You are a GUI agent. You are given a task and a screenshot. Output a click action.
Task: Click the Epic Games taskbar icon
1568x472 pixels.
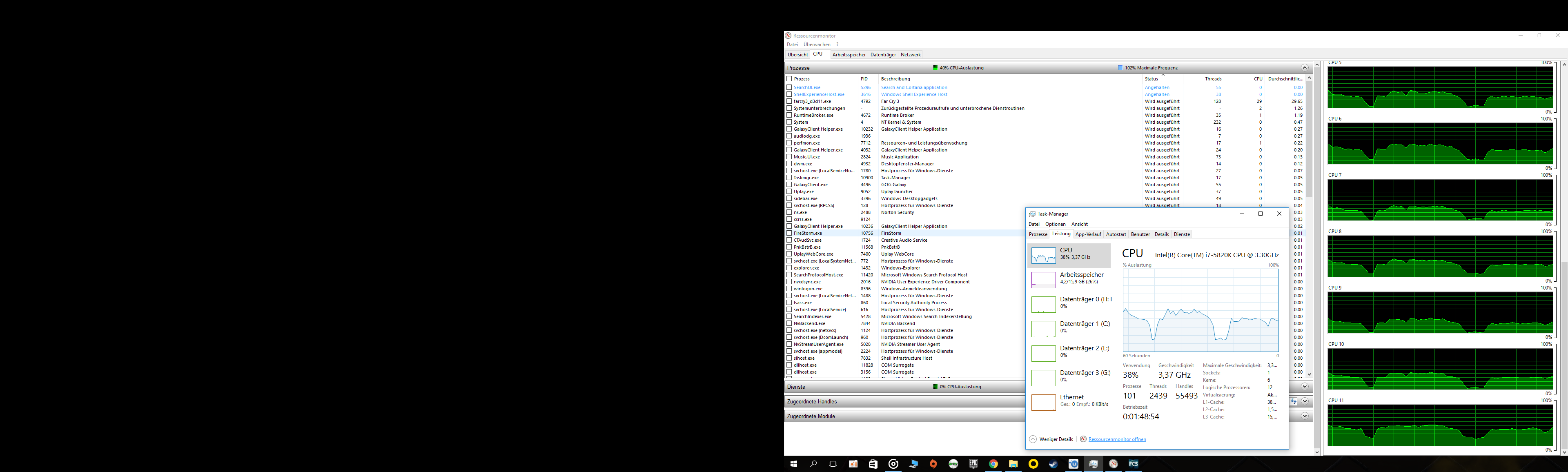pos(973,464)
